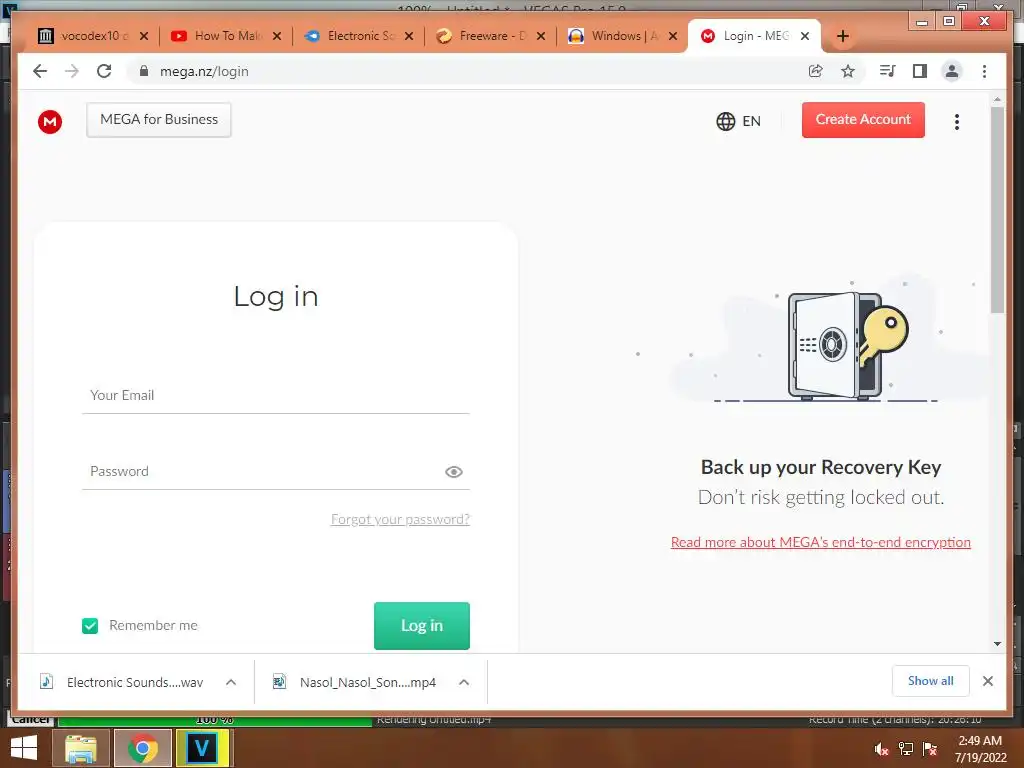This screenshot has width=1024, height=768.
Task: Open a new browser tab
Action: click(x=842, y=36)
